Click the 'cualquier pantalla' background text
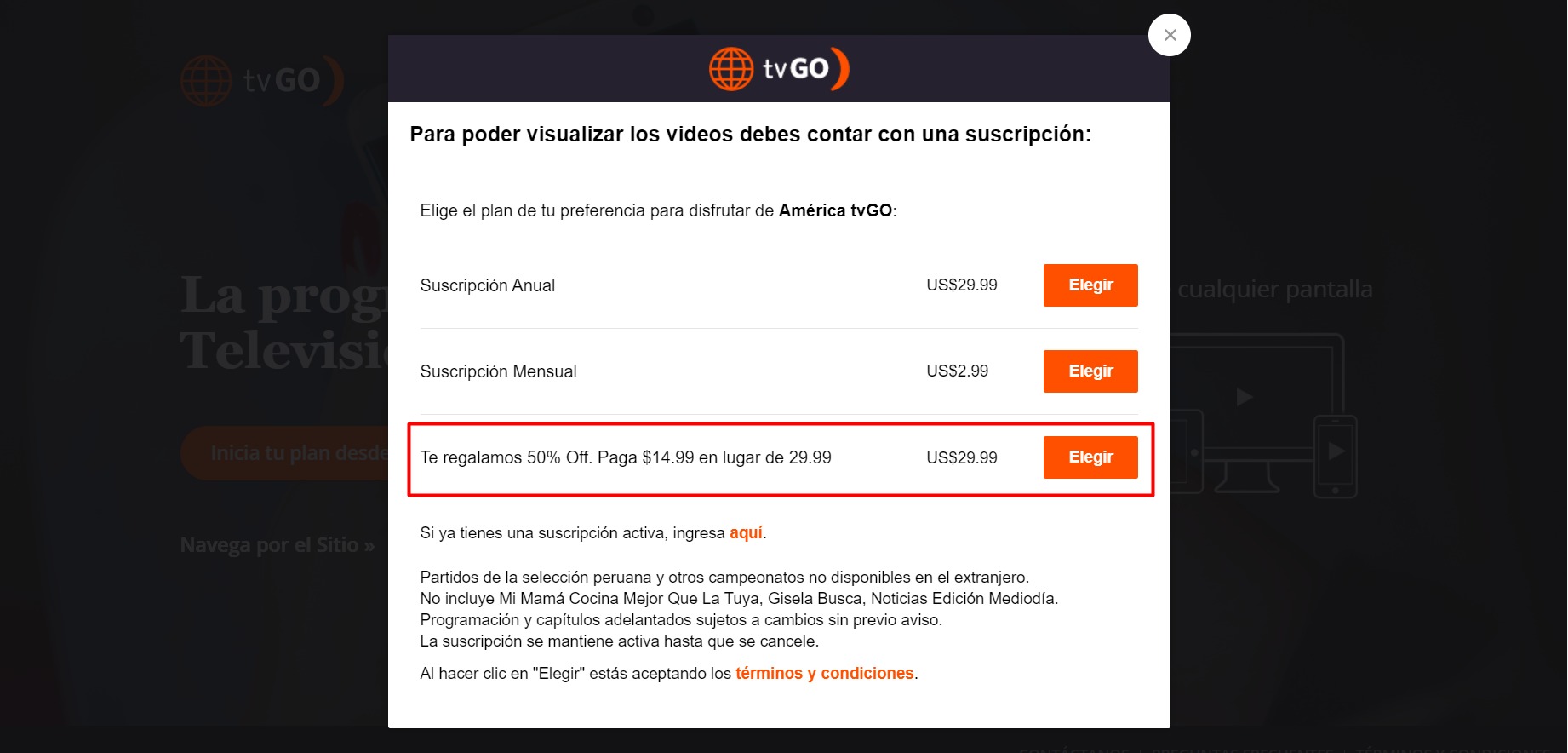Image resolution: width=1568 pixels, height=753 pixels. point(1275,290)
